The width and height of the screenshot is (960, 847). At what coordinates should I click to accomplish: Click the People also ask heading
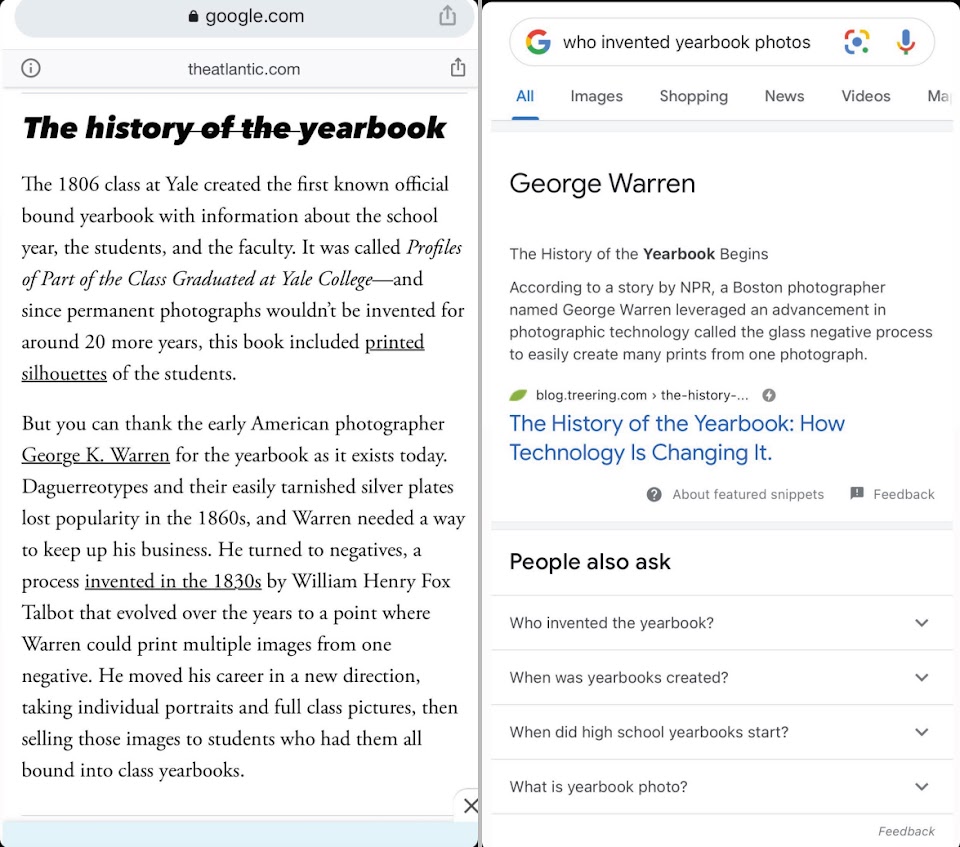(590, 562)
